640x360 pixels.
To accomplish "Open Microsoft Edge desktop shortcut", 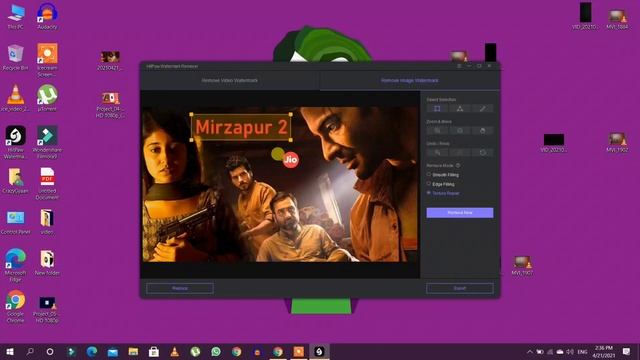I will click(16, 265).
